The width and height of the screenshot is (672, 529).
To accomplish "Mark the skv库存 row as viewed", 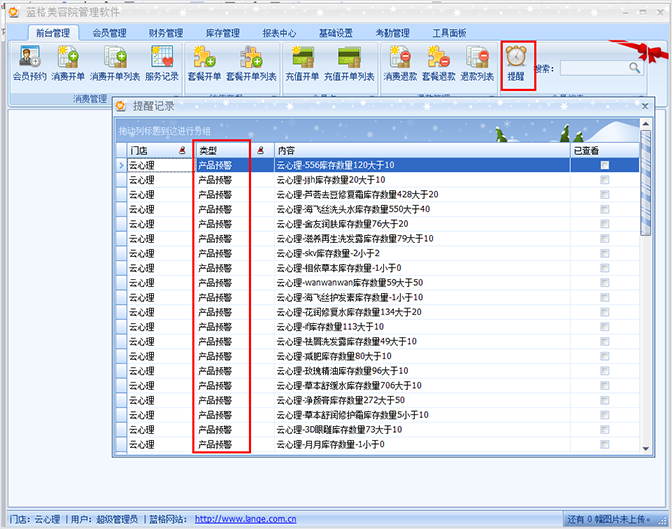I will (604, 254).
